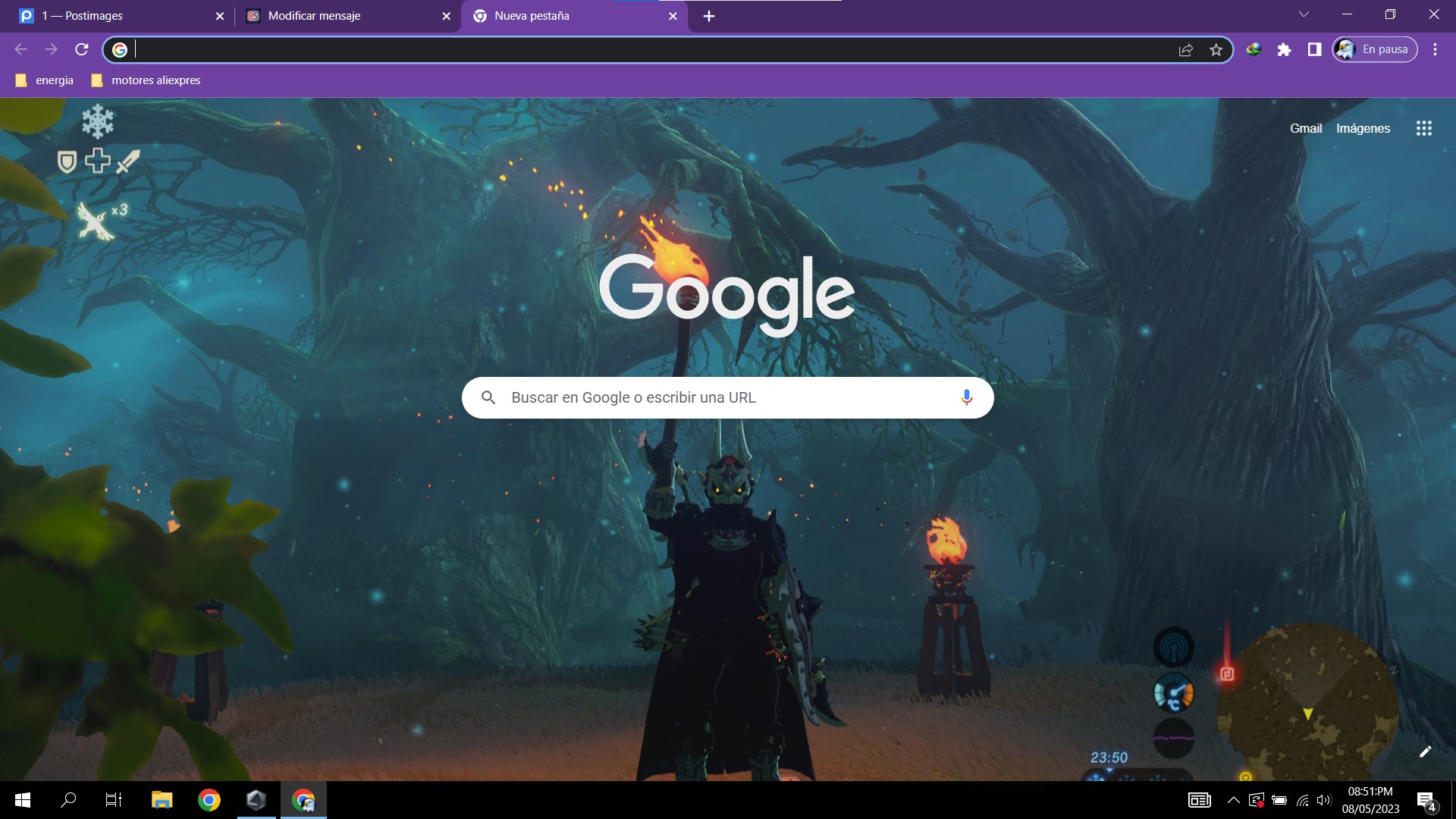Open the Extensions puzzle icon
The height and width of the screenshot is (819, 1456).
coord(1284,49)
